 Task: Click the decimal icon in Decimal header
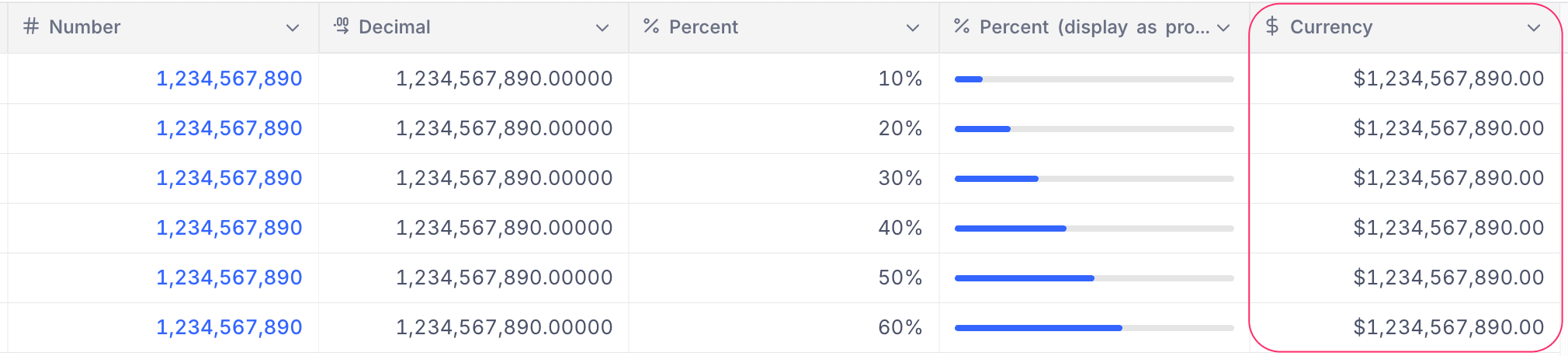tap(341, 27)
